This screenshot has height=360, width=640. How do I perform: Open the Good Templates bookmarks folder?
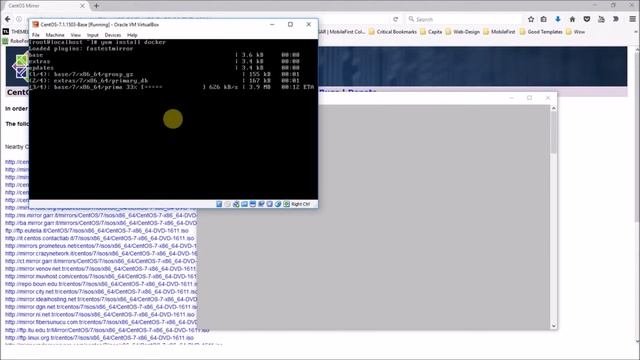pos(541,32)
